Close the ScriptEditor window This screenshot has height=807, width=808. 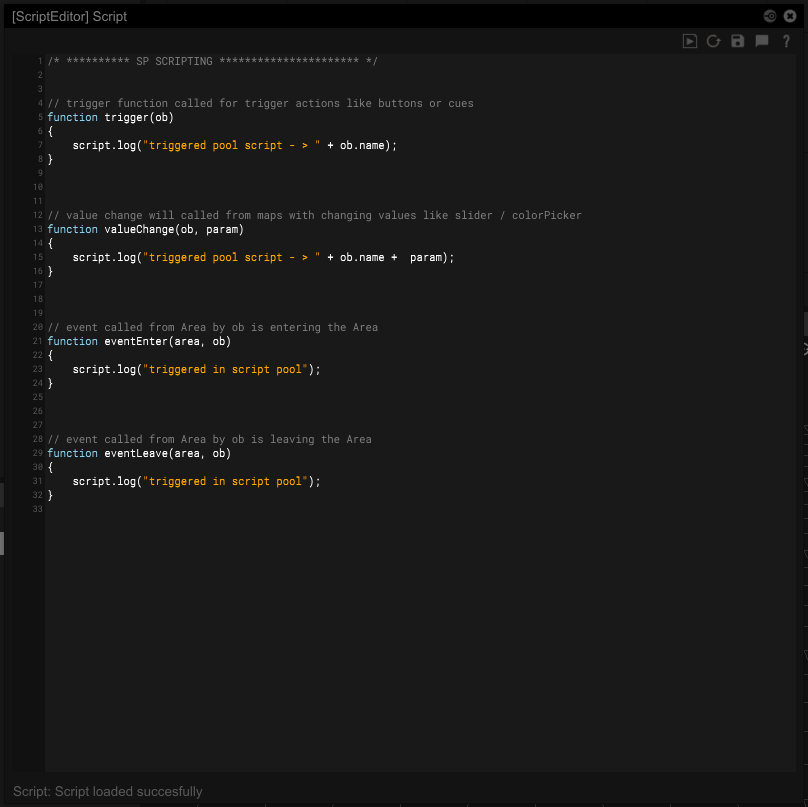(x=789, y=16)
